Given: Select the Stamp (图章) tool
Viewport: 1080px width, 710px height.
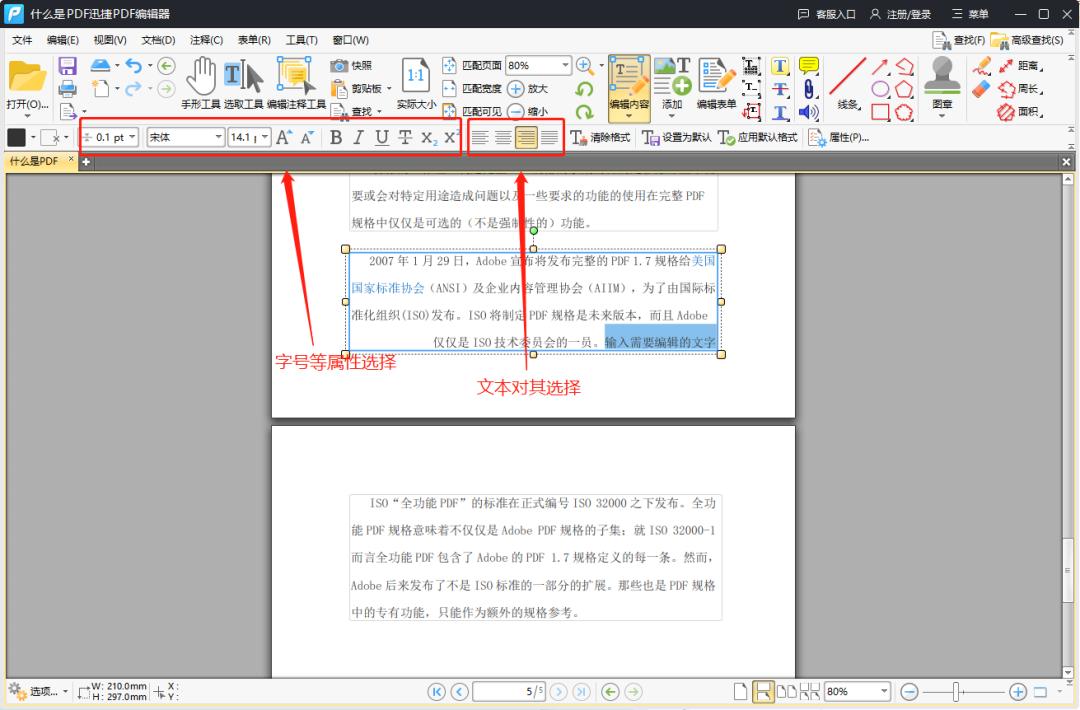Looking at the screenshot, I should click(942, 82).
